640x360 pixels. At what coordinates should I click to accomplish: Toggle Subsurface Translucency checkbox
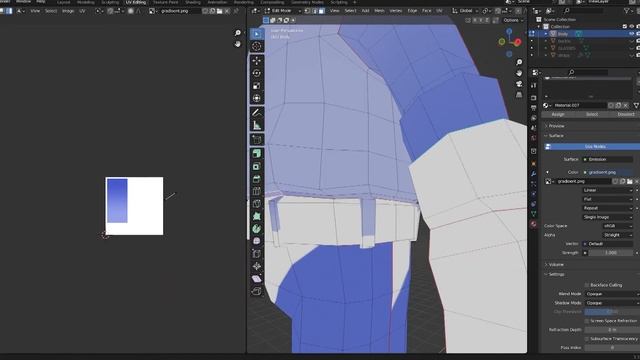[x=587, y=339]
